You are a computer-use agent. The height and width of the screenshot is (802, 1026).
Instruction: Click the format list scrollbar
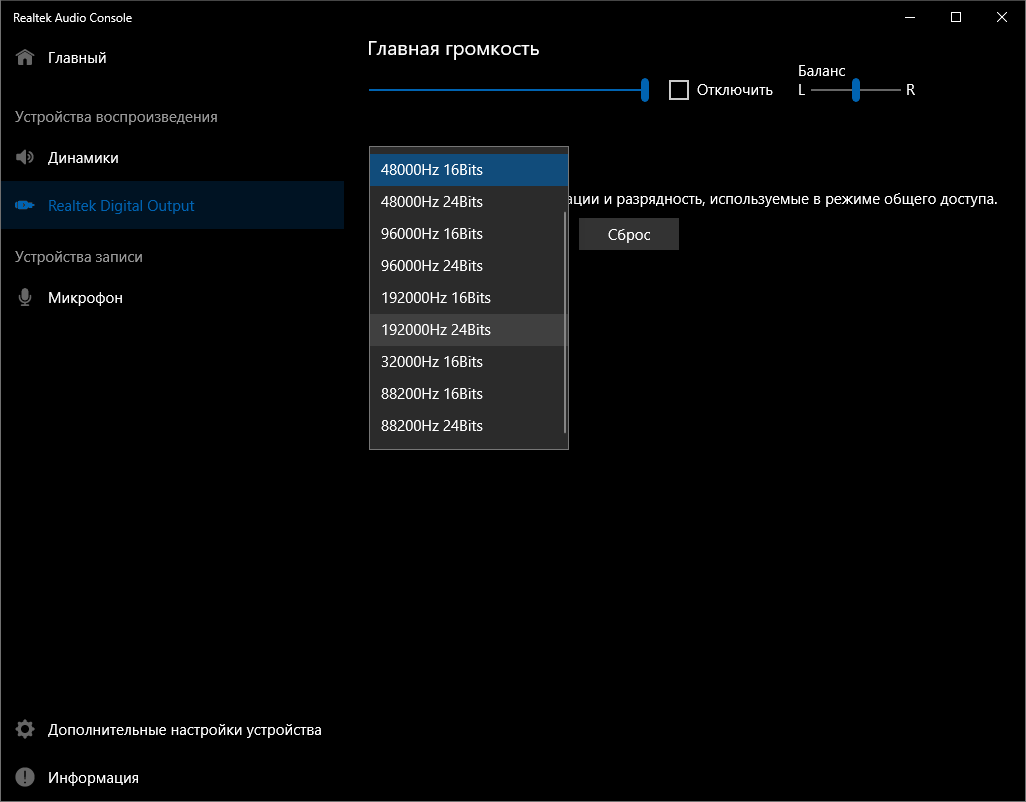(566, 320)
